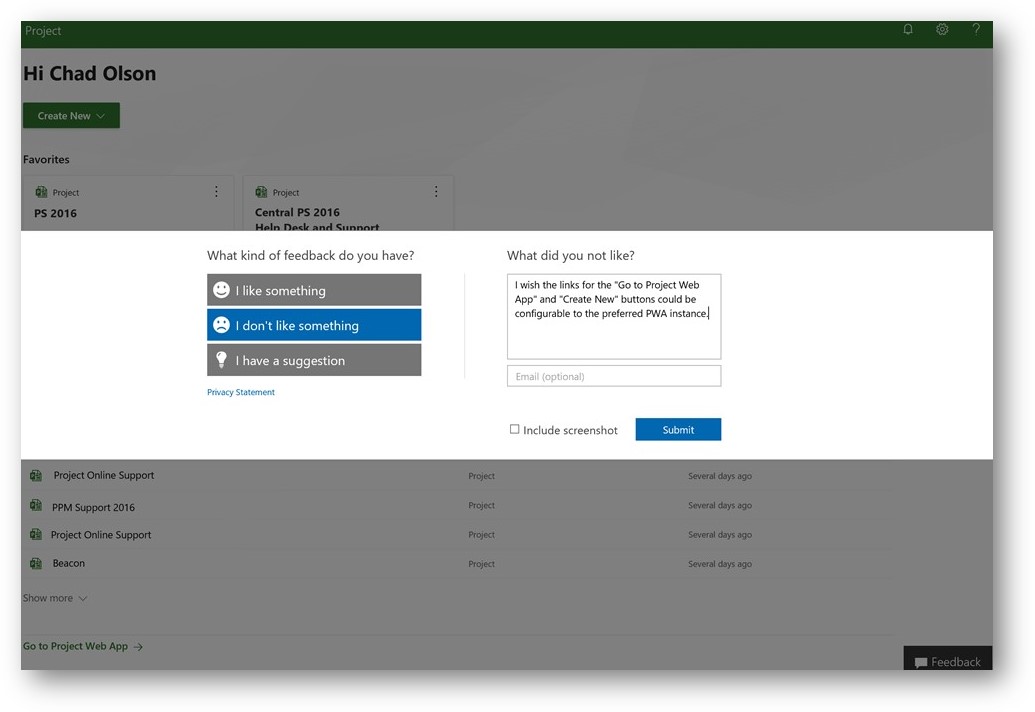Check the Include screenshot checkbox
This screenshot has width=1035, height=712.
(x=515, y=430)
